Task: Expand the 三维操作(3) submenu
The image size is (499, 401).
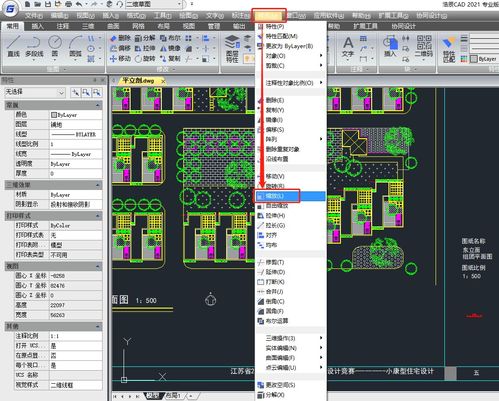Action: tap(291, 338)
